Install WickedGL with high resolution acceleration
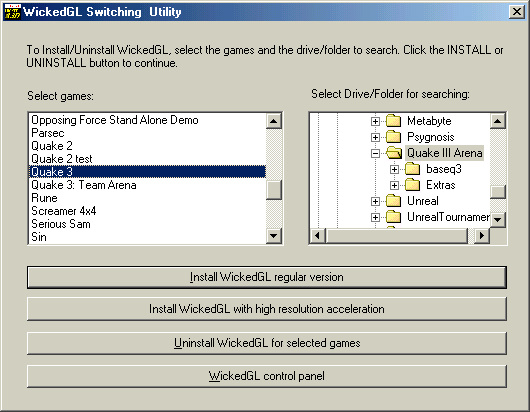The height and width of the screenshot is (412, 530). [x=267, y=309]
